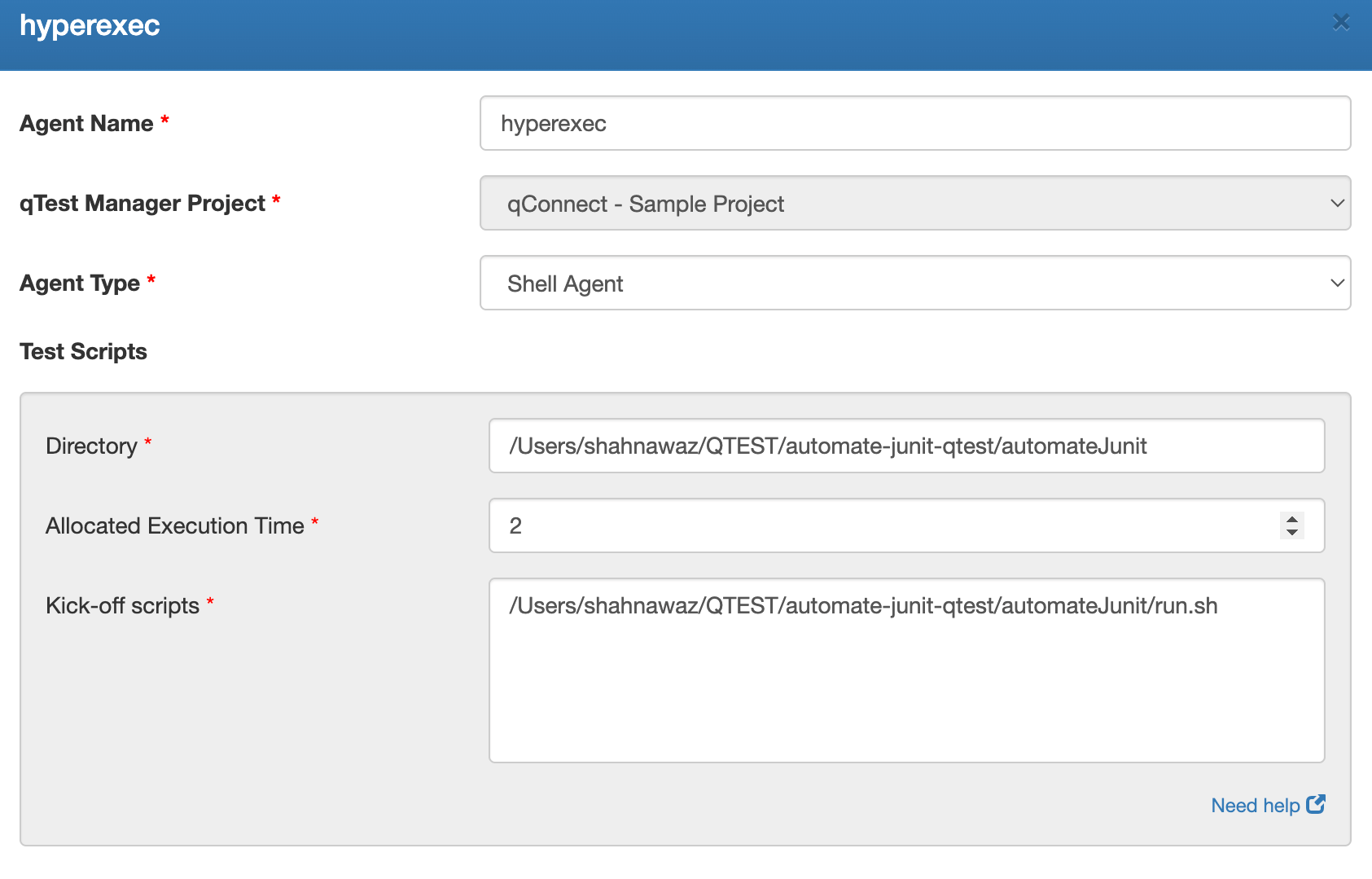Click the chevron on the Agent Type dropdown

pyautogui.click(x=1338, y=283)
